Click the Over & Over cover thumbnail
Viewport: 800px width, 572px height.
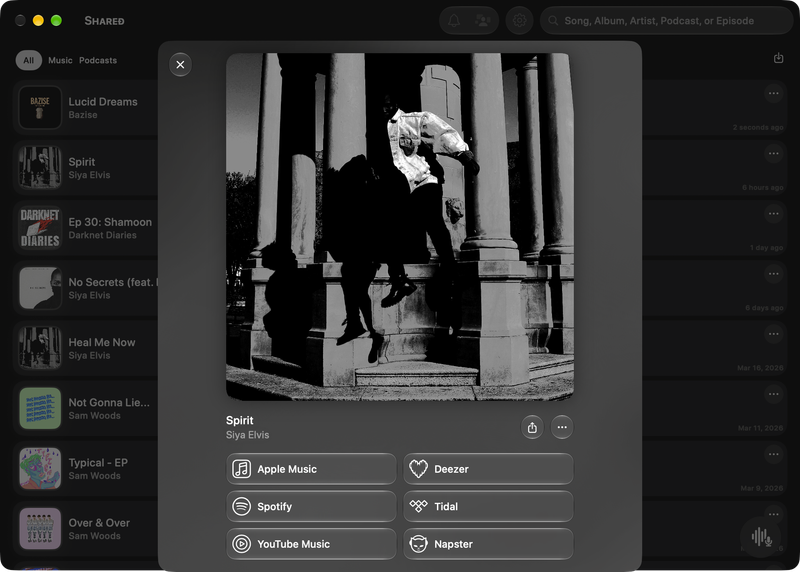pos(40,529)
